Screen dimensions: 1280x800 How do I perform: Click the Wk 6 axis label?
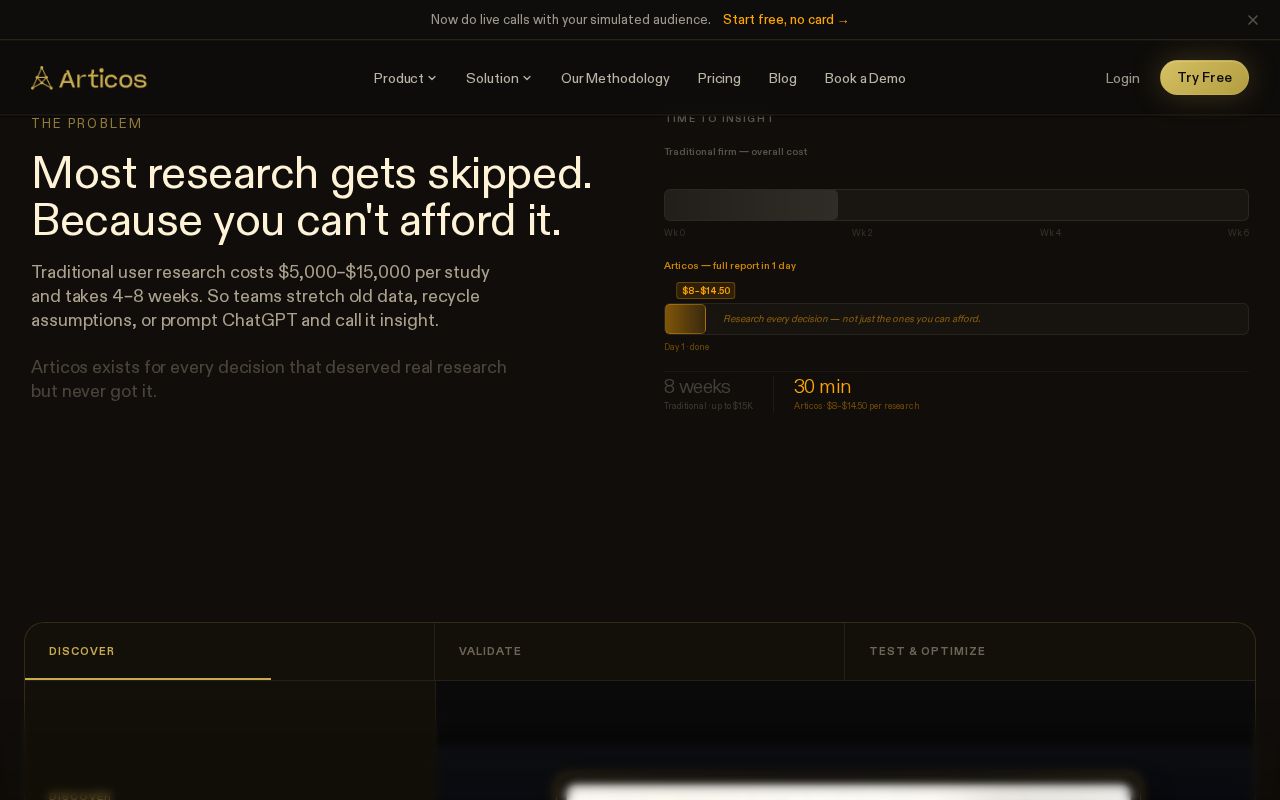1238,233
